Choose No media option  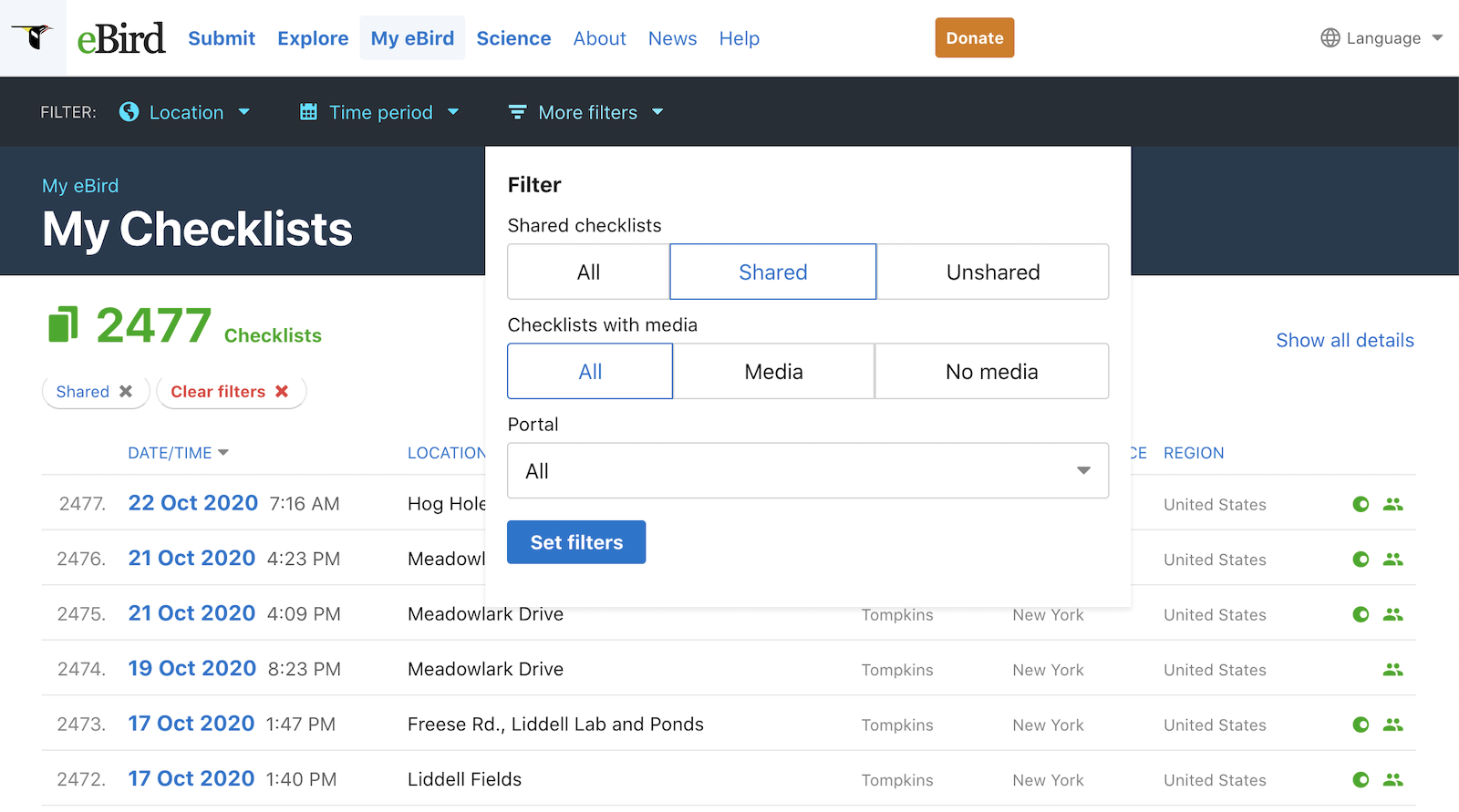[x=991, y=372]
